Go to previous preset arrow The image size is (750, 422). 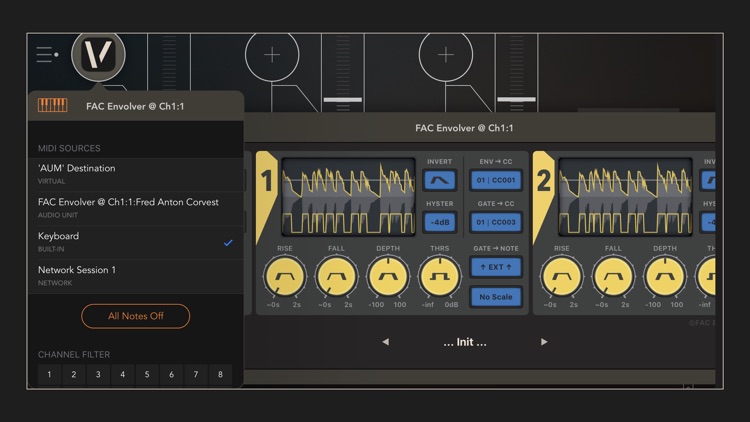click(386, 342)
